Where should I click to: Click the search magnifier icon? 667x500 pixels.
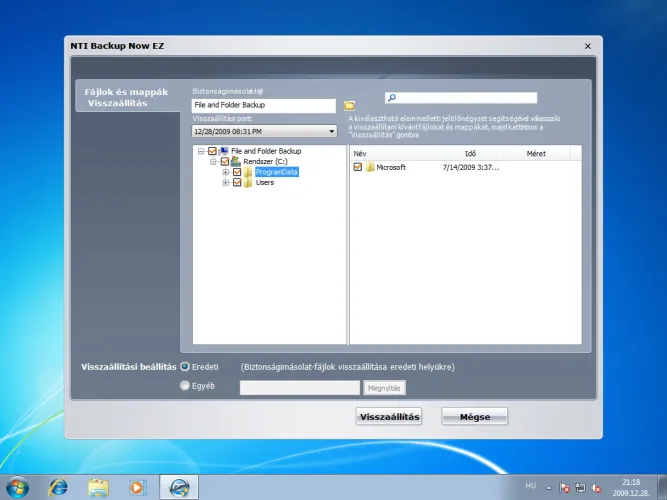[x=392, y=98]
